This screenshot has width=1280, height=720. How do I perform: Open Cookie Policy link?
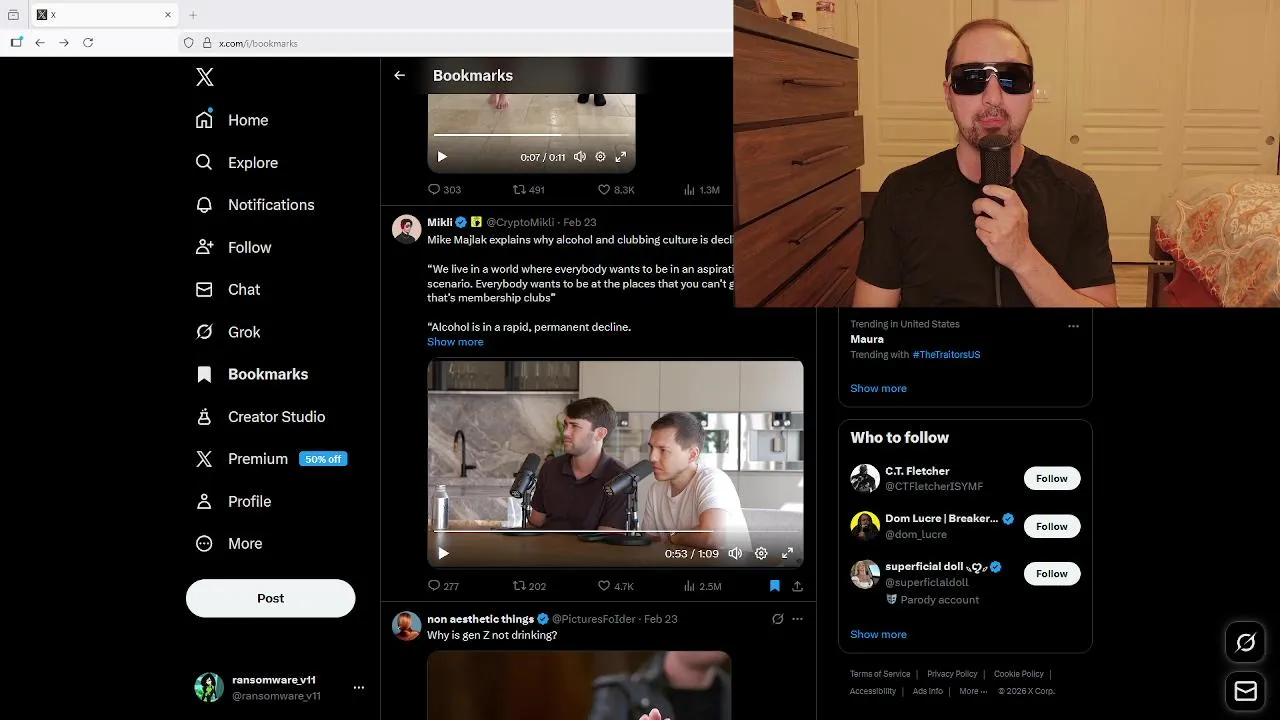pos(1019,674)
